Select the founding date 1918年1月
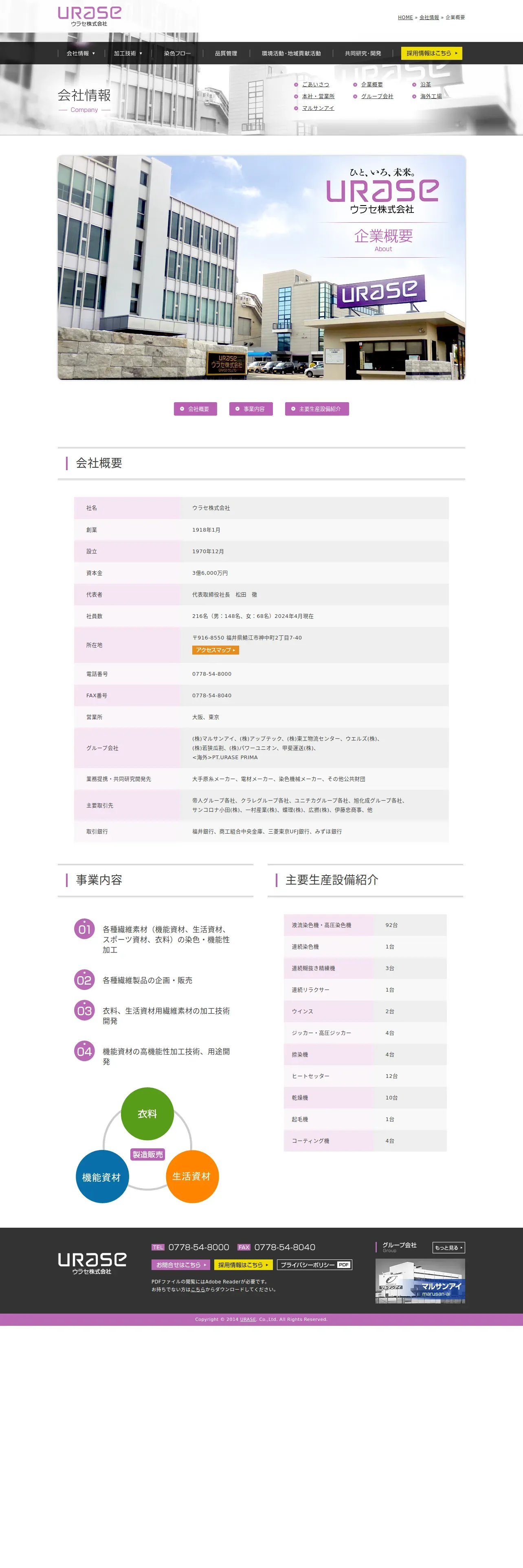 coord(207,530)
